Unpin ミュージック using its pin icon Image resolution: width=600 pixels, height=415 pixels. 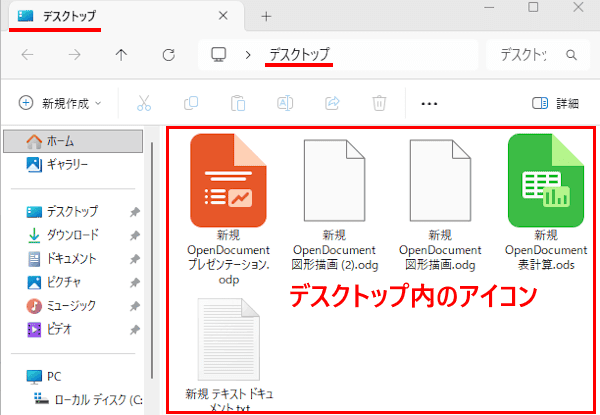click(x=134, y=306)
